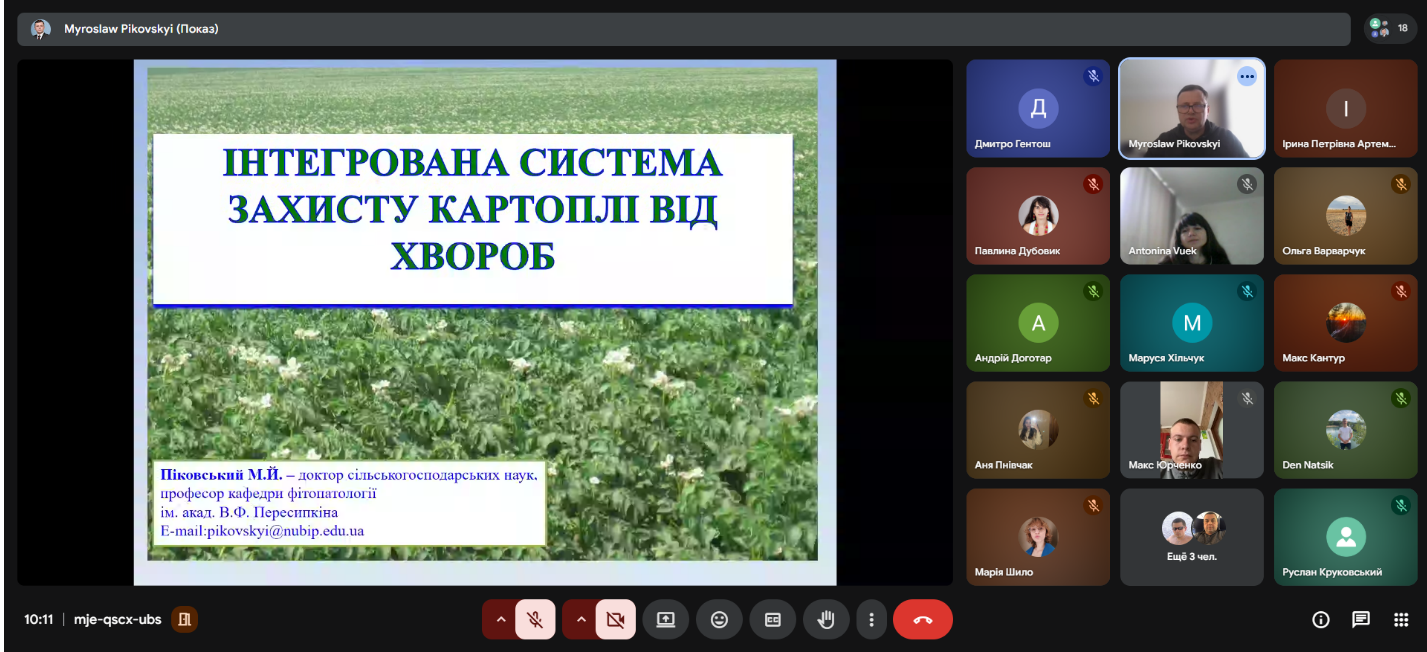Select Марія Шило participant tile
This screenshot has height=652, width=1427.
[x=1038, y=537]
